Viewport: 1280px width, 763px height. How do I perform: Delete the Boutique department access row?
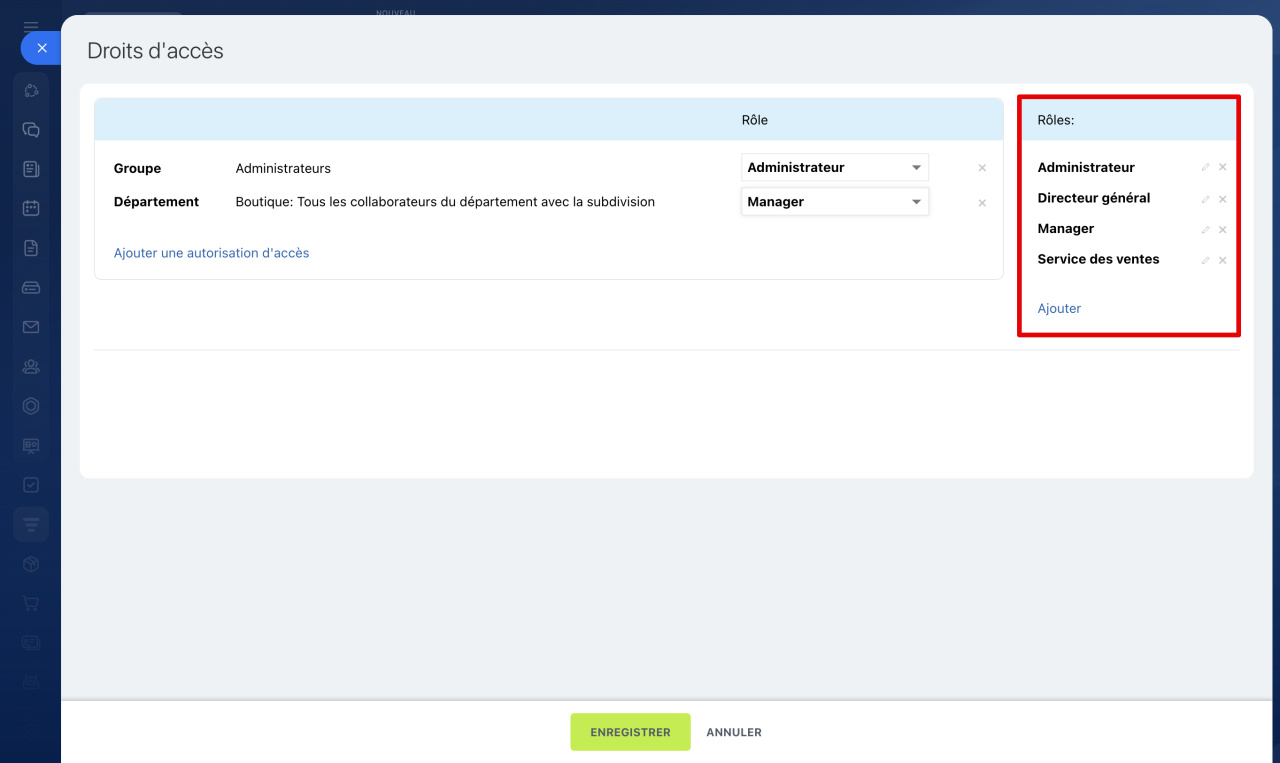pos(982,203)
